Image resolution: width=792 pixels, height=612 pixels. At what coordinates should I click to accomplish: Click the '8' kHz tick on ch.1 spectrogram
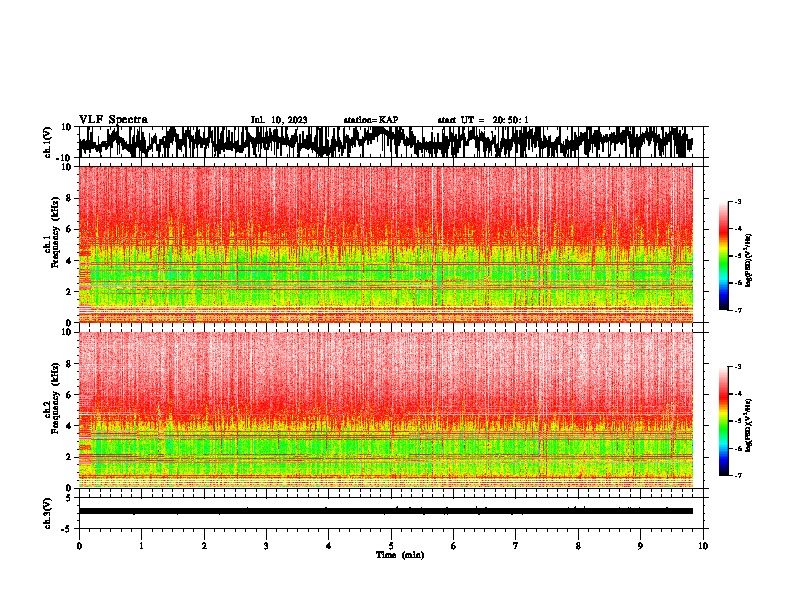coord(70,198)
